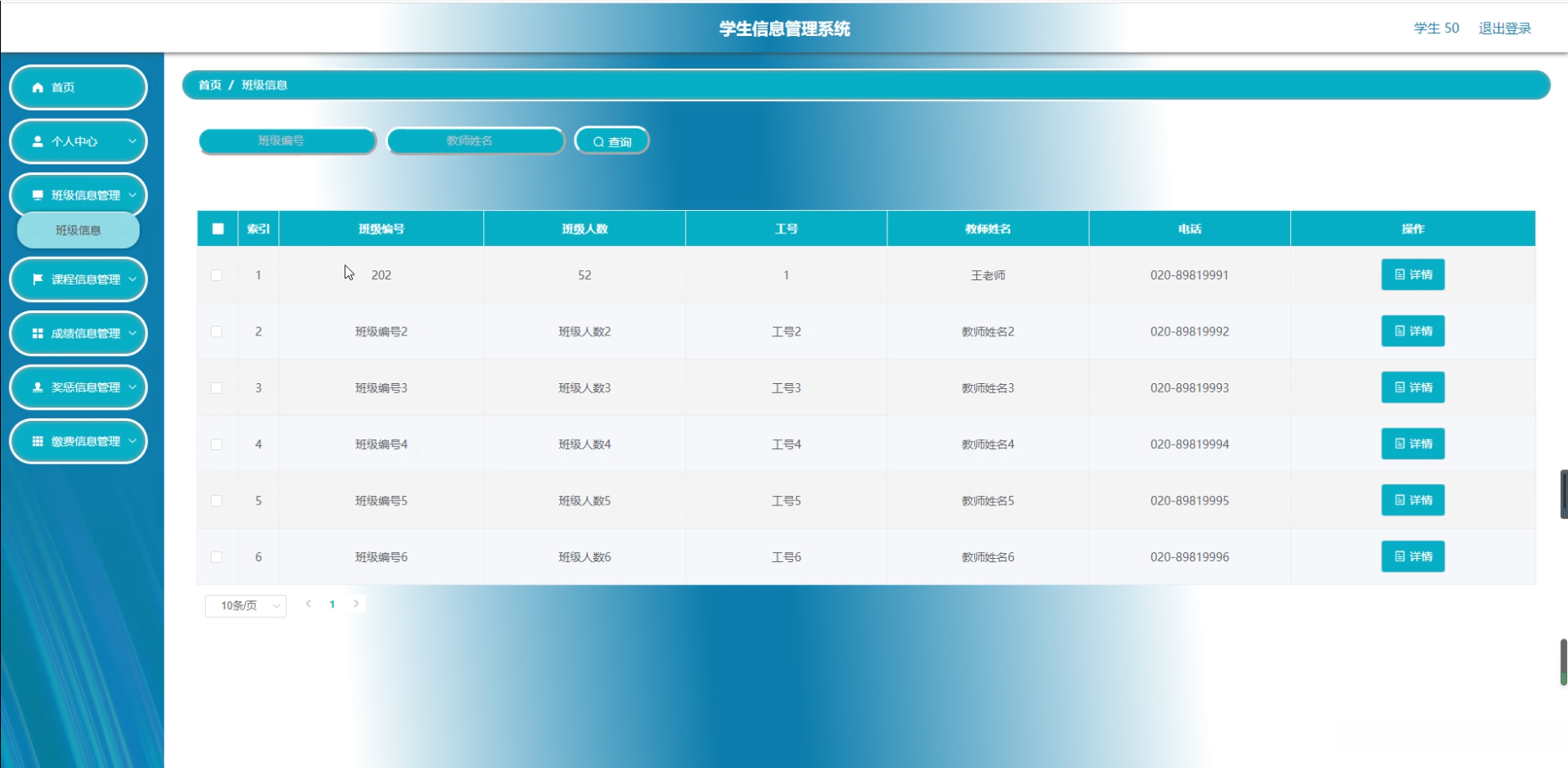This screenshot has width=1568, height=768.
Task: Click the document icon in row 6's 详情 button
Action: tap(1400, 556)
